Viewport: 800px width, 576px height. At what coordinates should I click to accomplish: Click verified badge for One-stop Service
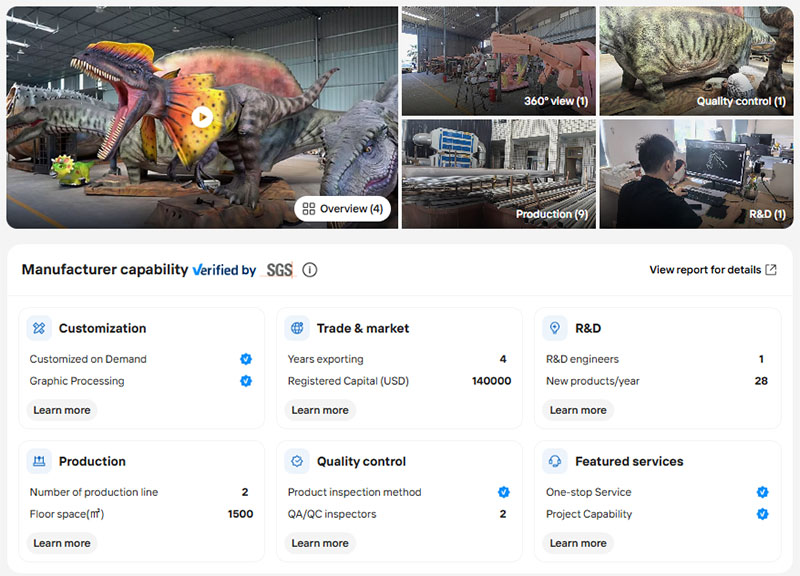pyautogui.click(x=762, y=492)
